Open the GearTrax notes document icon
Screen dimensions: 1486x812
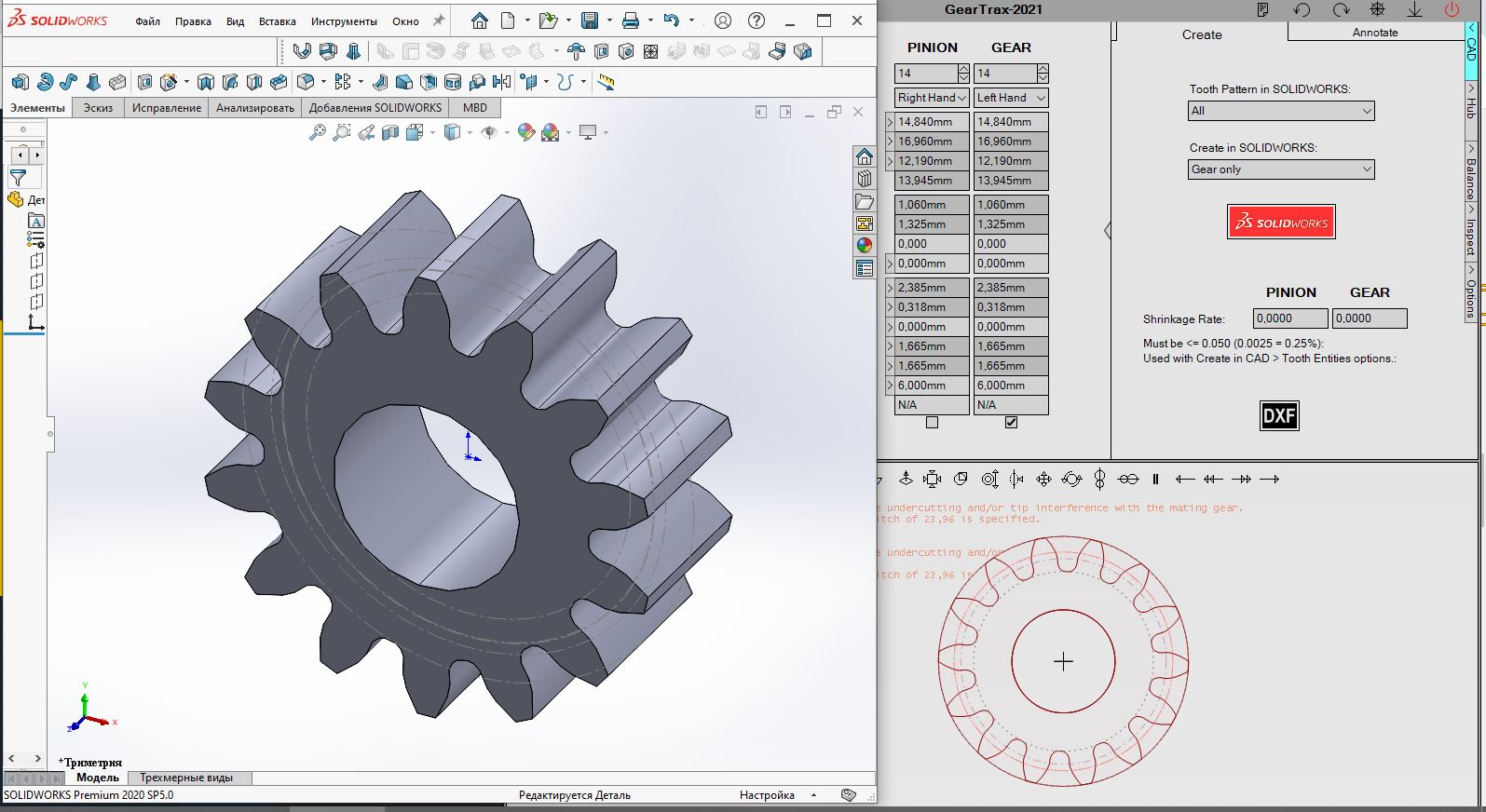click(x=1262, y=9)
